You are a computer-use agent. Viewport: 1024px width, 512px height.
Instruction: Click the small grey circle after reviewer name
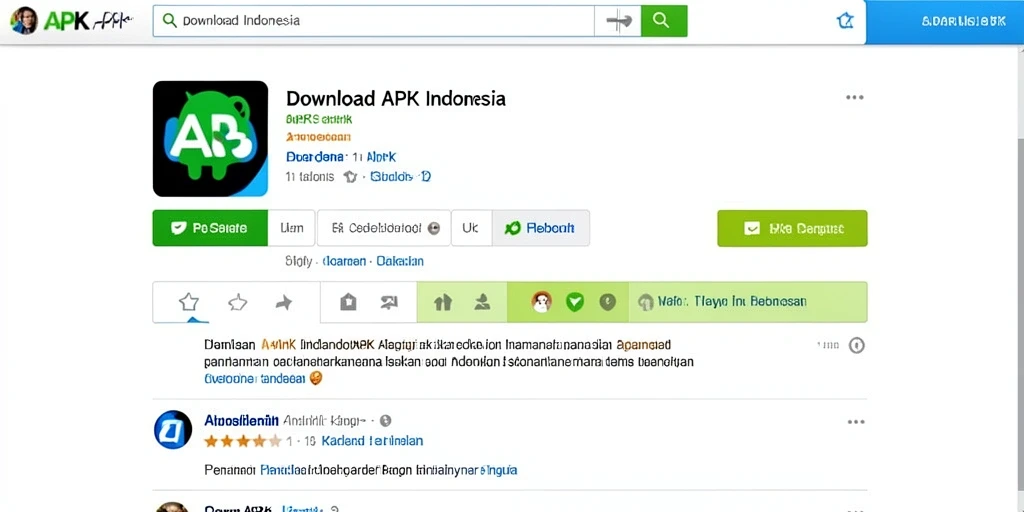click(385, 421)
